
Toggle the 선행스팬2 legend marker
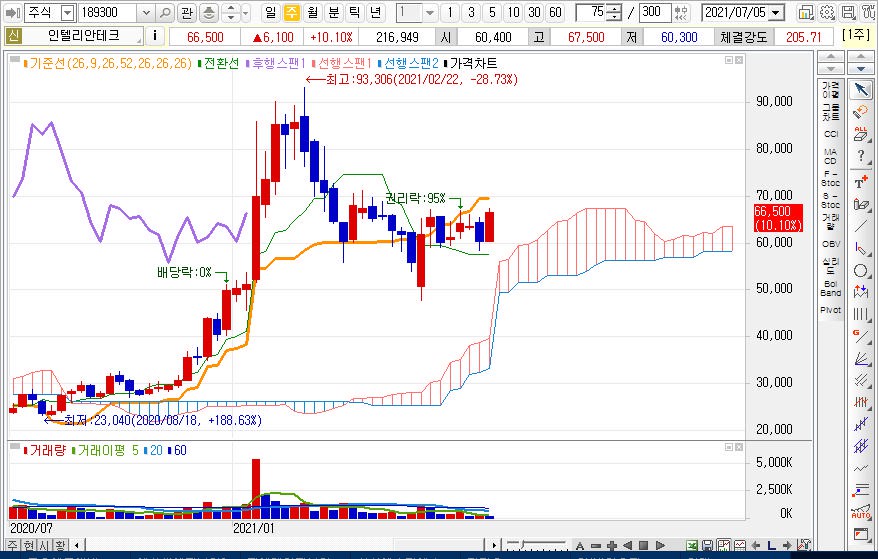click(380, 63)
